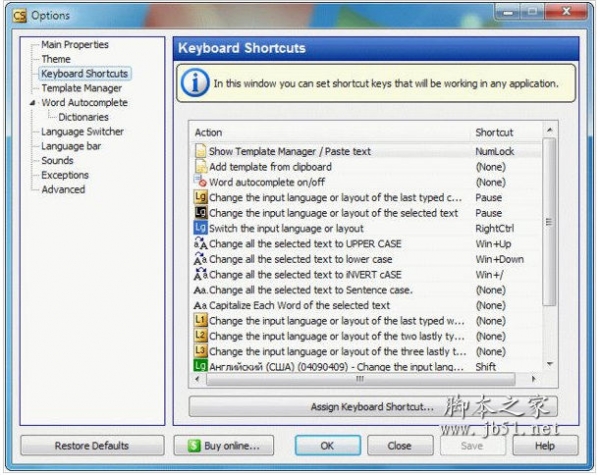Click the Action column header

tap(330, 132)
